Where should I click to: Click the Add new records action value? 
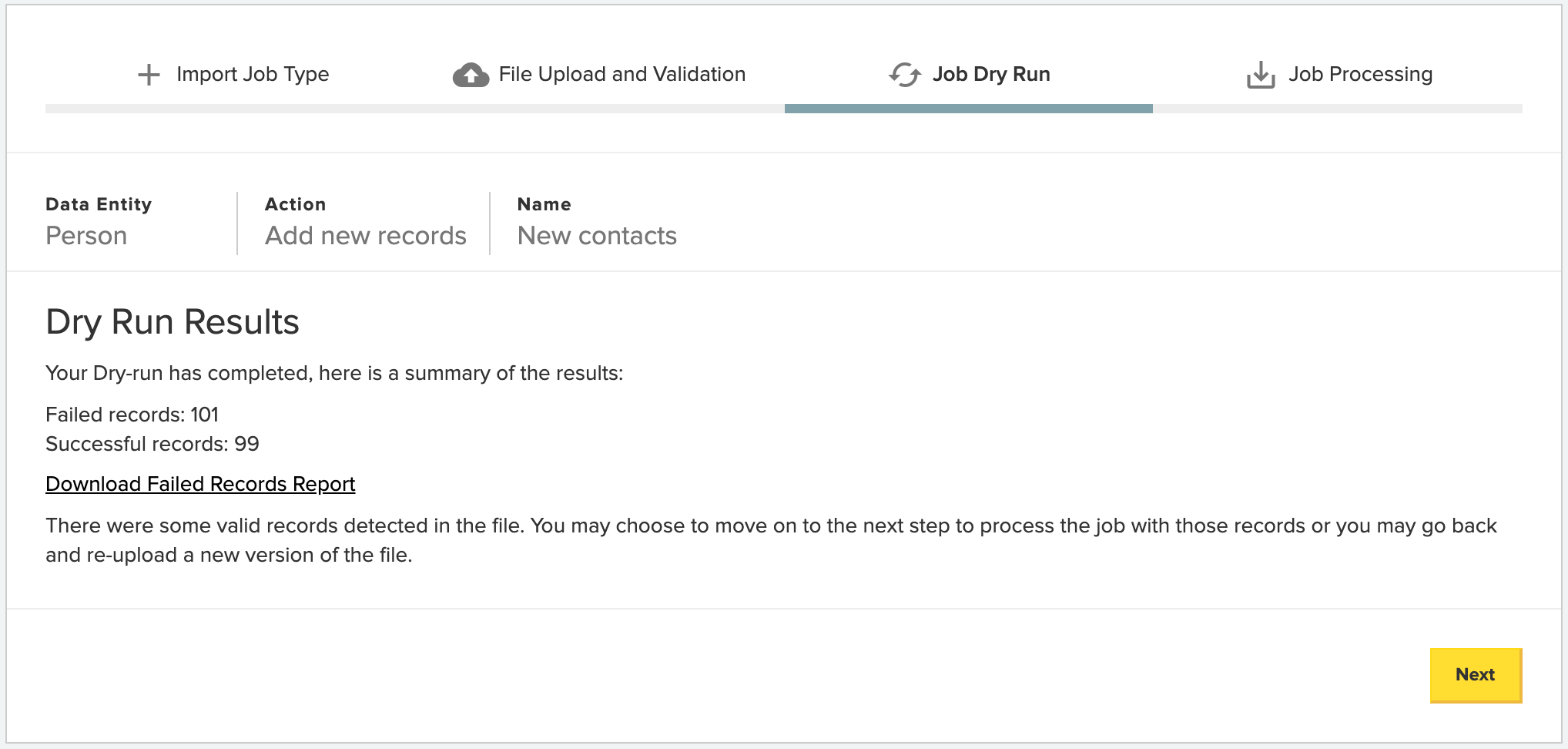pyautogui.click(x=366, y=236)
